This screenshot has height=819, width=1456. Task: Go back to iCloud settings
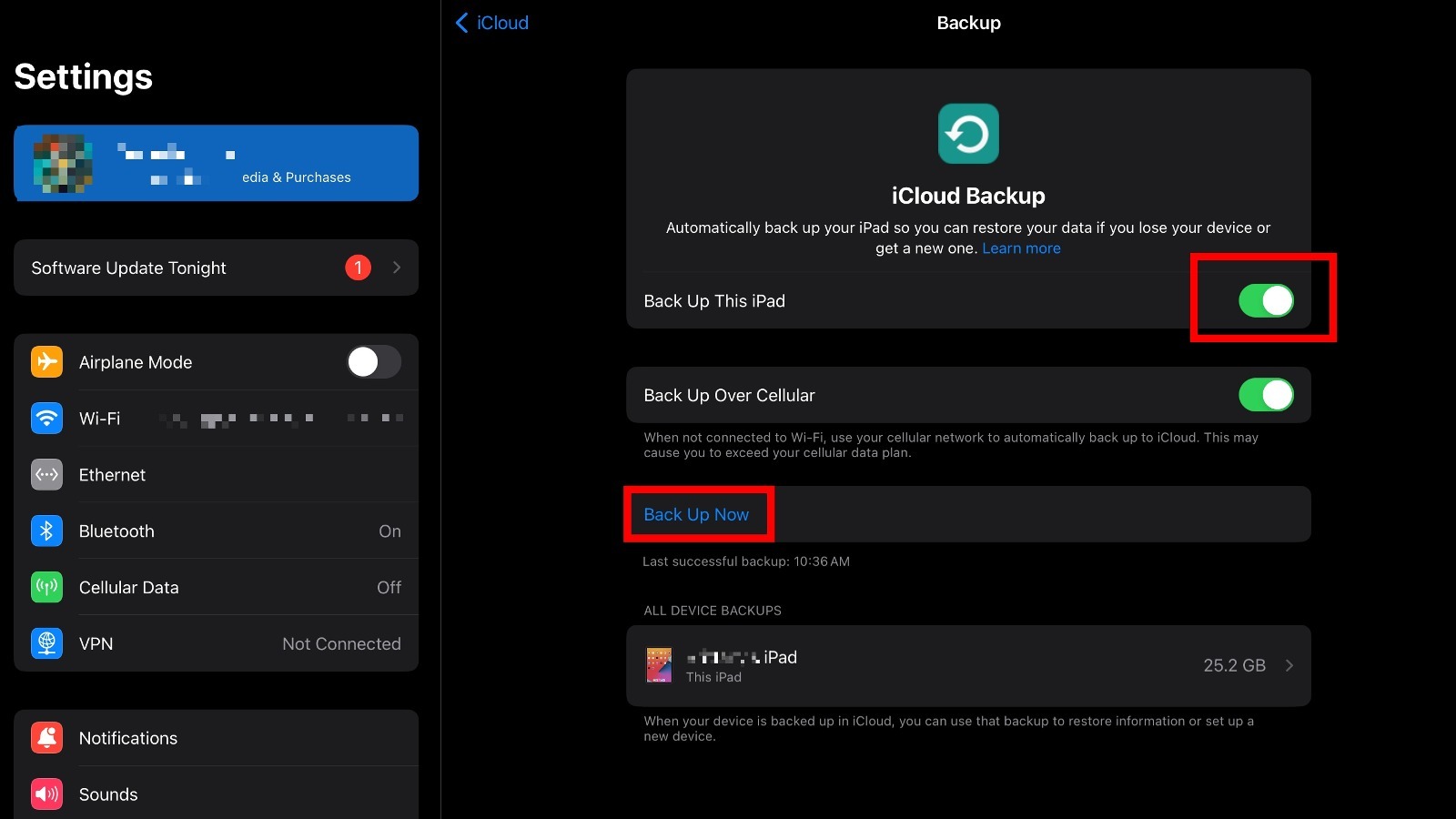[492, 23]
